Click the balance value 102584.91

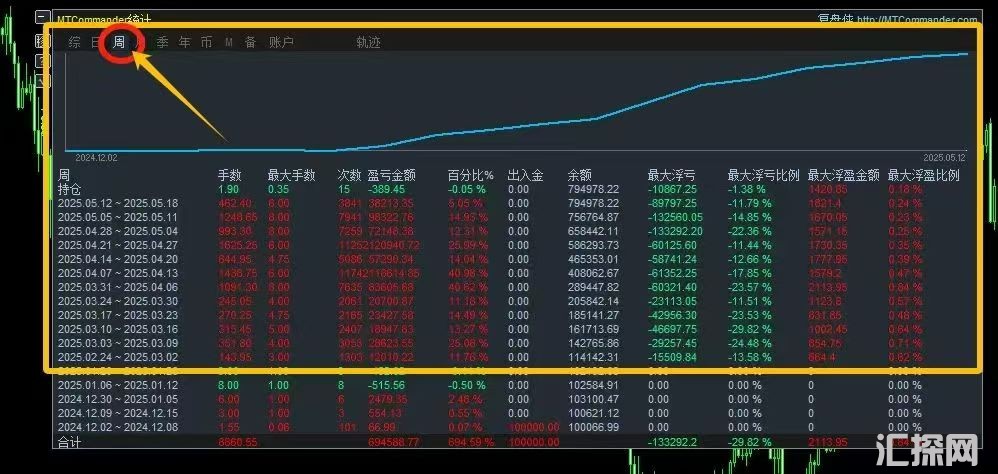(x=593, y=386)
